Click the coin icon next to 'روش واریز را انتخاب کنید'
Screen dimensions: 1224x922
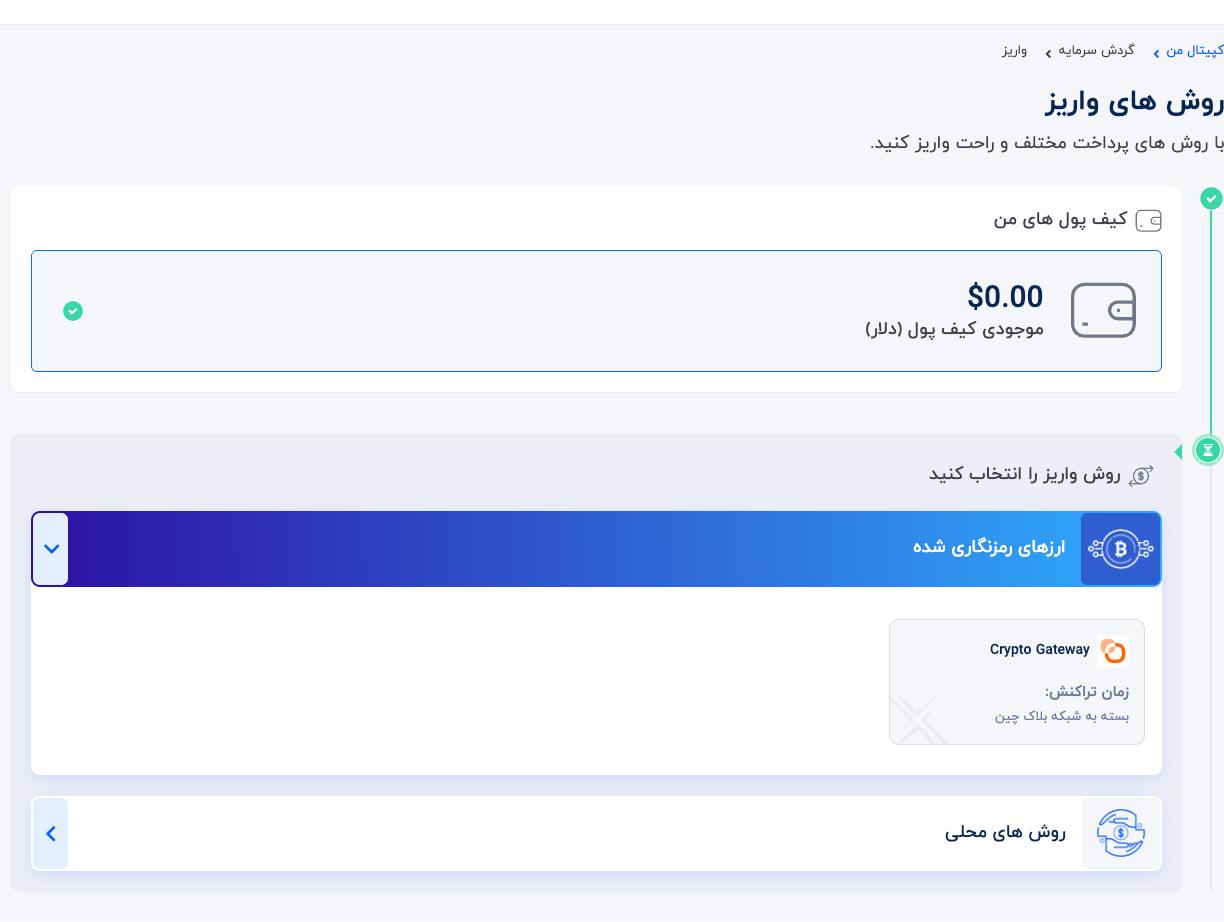point(1141,475)
